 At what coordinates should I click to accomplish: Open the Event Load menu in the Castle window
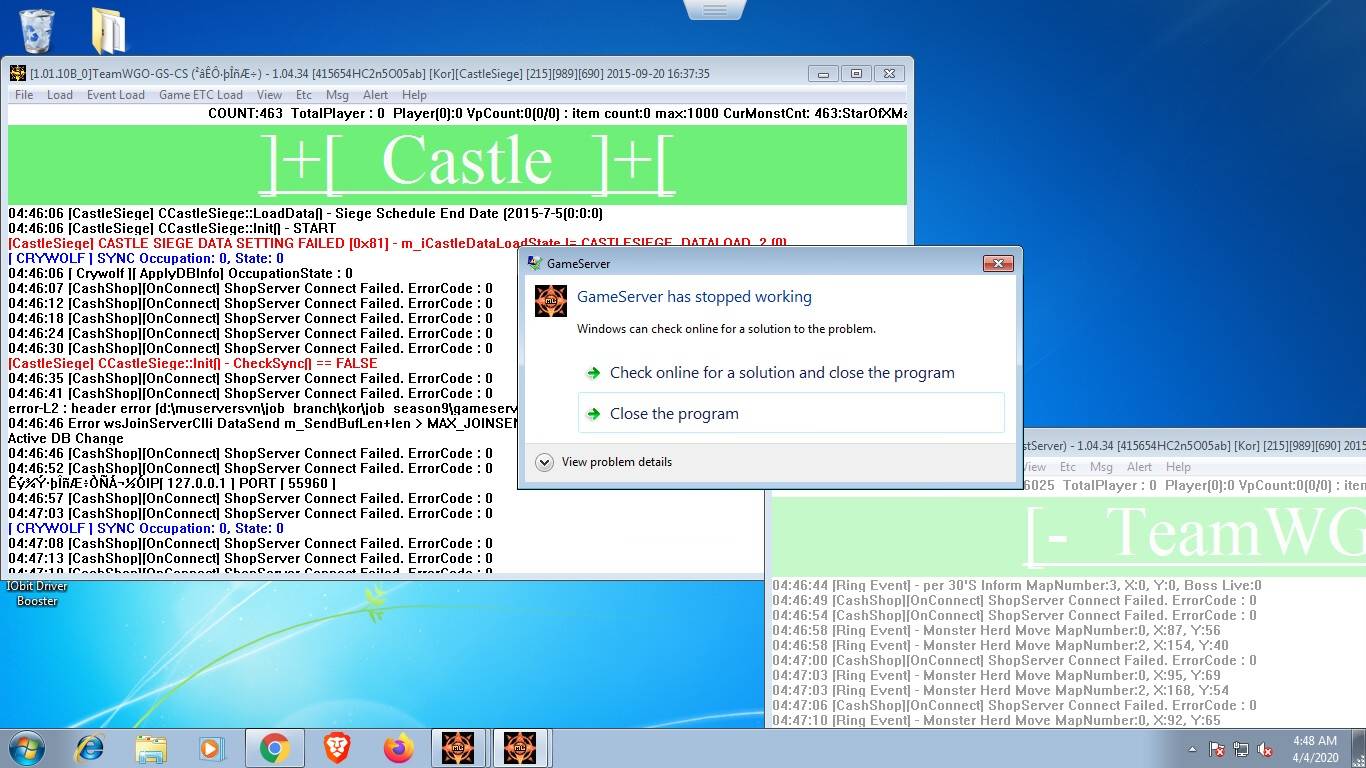(x=116, y=95)
